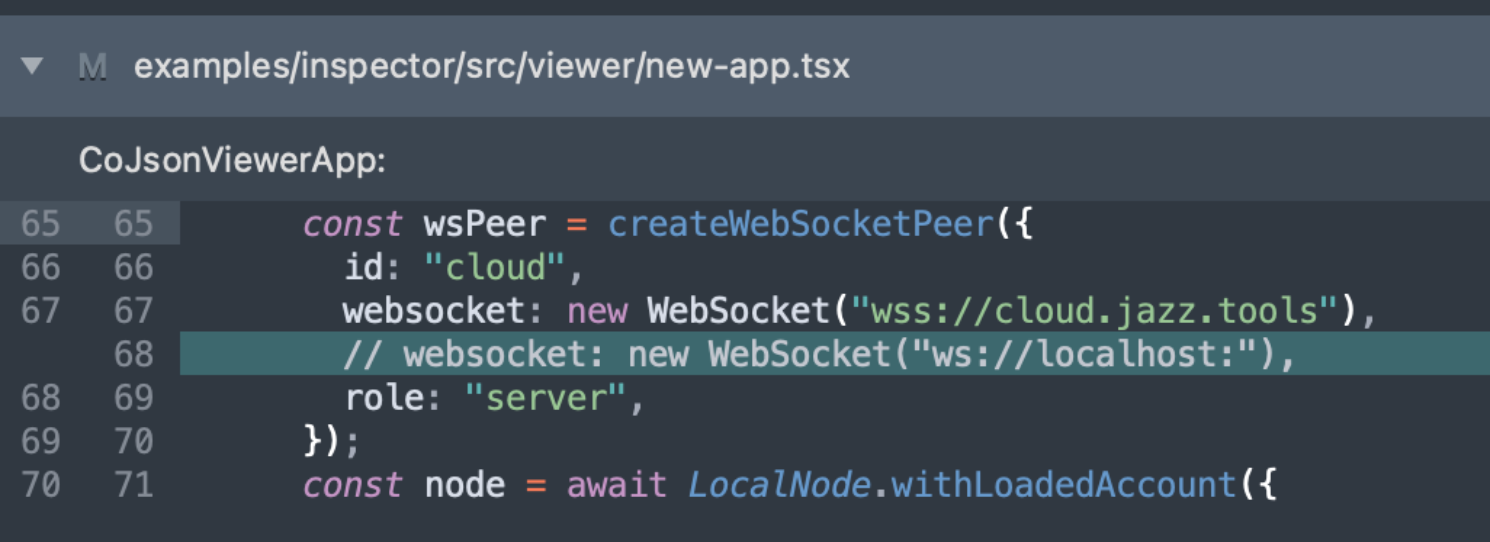Click the modified 'M' status icon
The height and width of the screenshot is (542, 1490).
pos(93,67)
